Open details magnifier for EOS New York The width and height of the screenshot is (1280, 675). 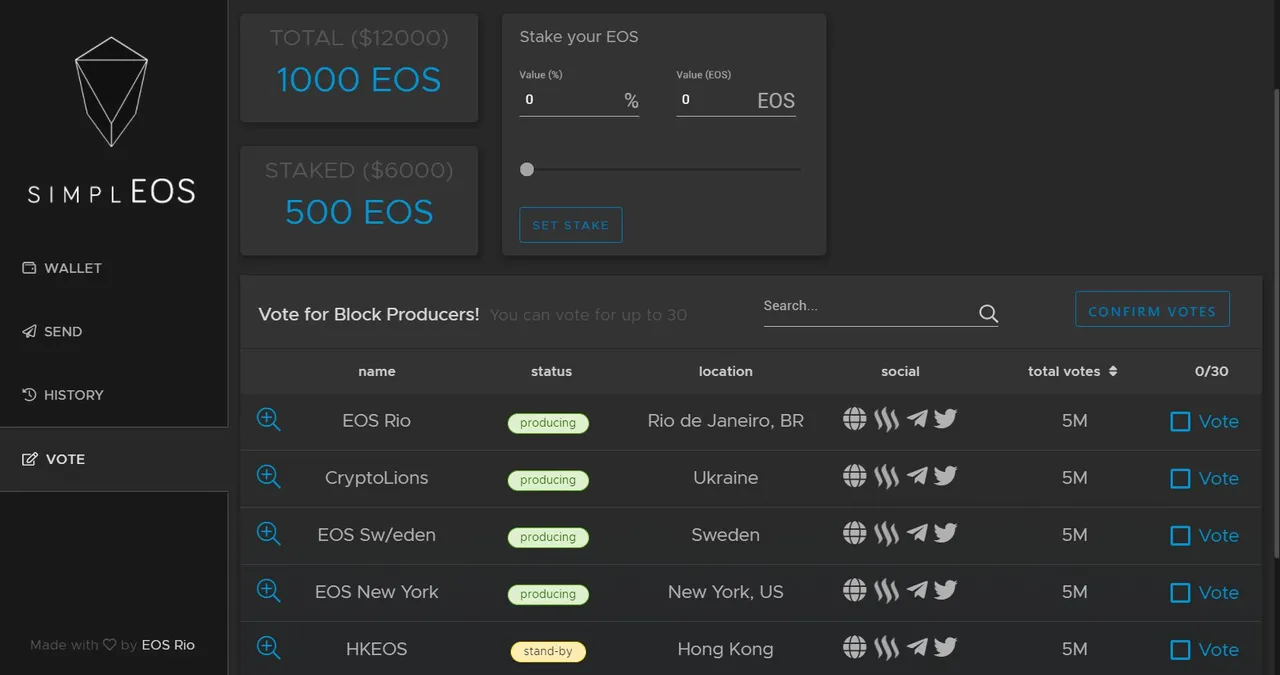pyautogui.click(x=268, y=590)
